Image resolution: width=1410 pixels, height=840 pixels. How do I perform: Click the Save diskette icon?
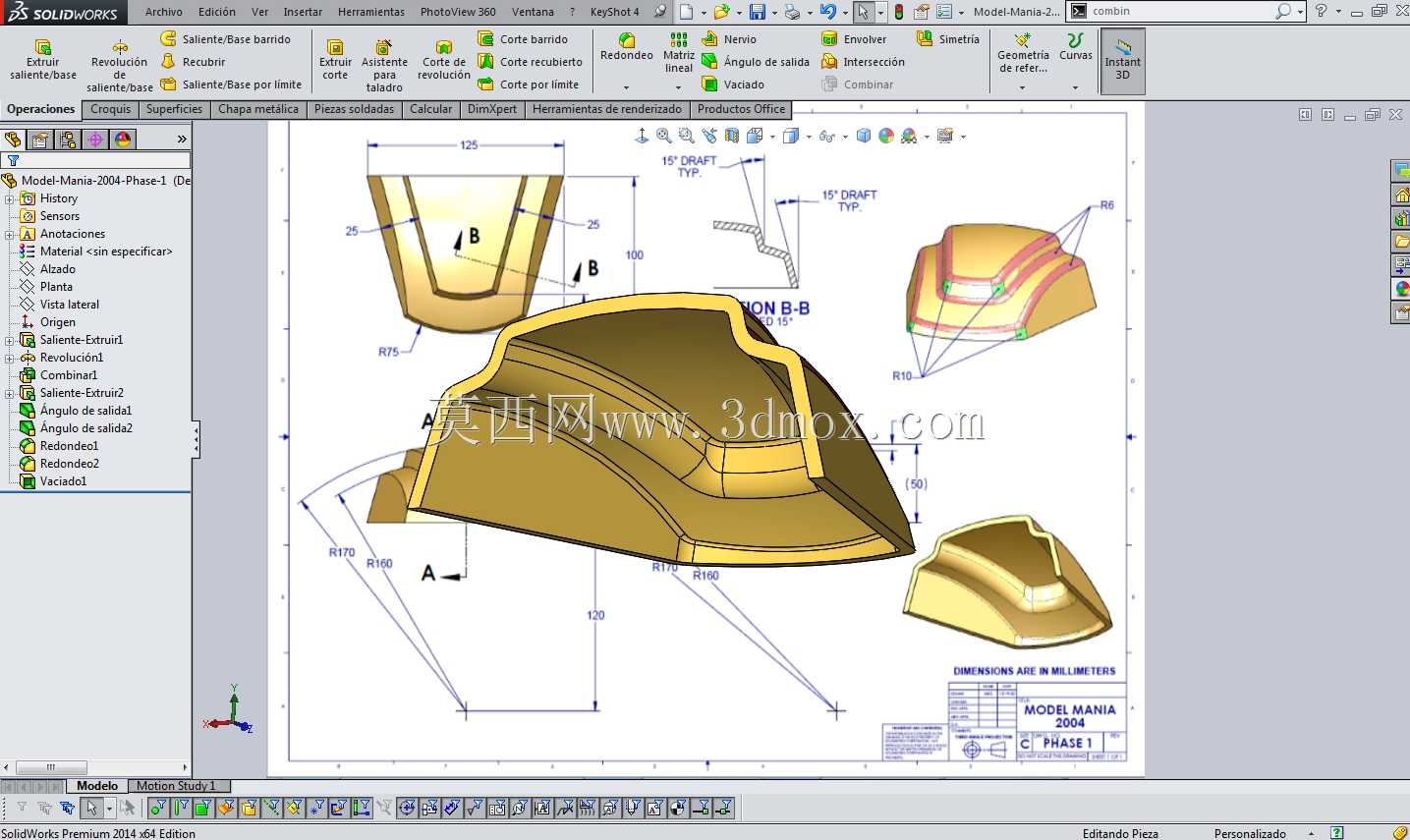(758, 12)
